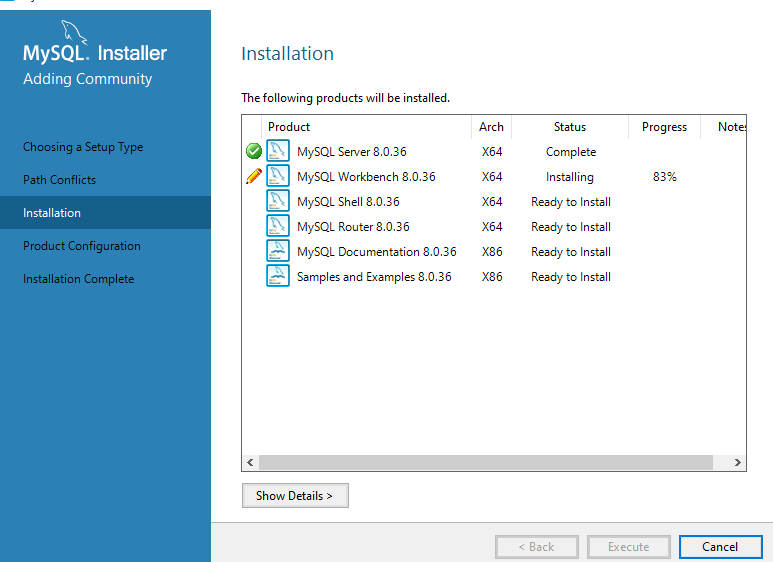The image size is (773, 562).
Task: Click the Adding Community subtitle
Action: click(88, 79)
